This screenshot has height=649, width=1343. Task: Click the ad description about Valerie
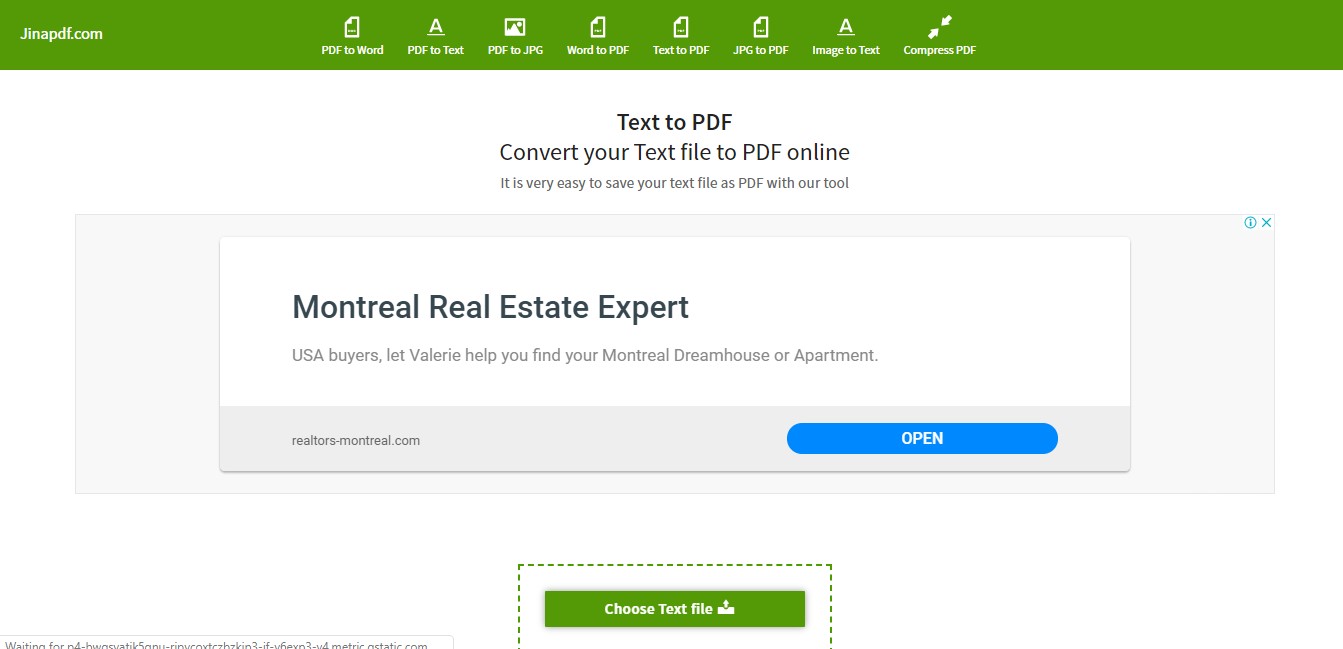click(585, 355)
